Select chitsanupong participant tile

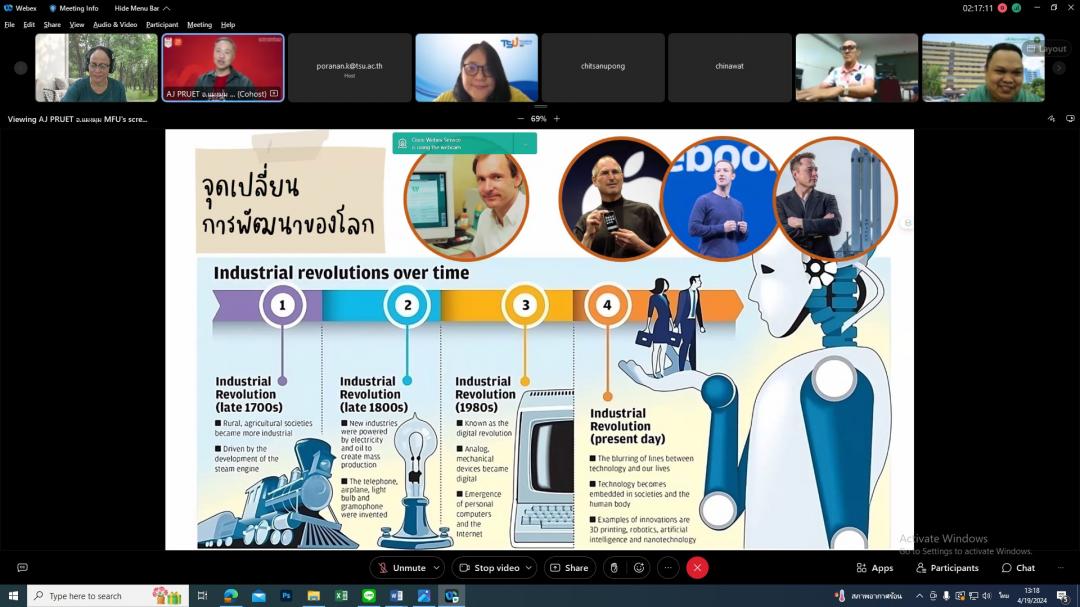pyautogui.click(x=603, y=67)
